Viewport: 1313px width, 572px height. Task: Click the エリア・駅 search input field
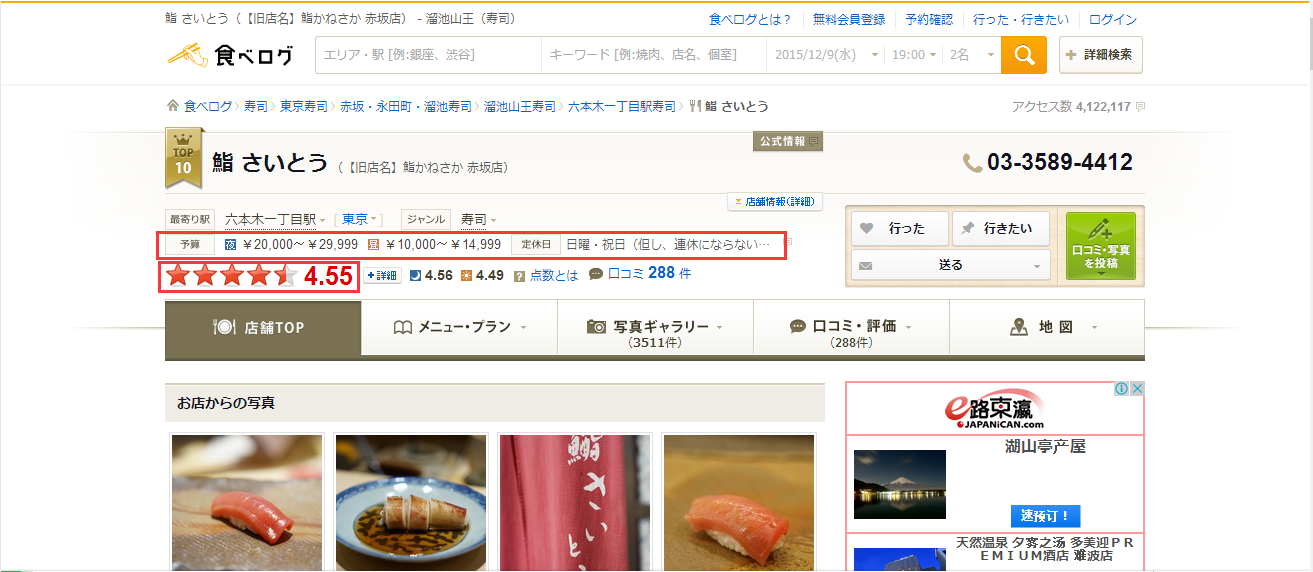[x=428, y=55]
